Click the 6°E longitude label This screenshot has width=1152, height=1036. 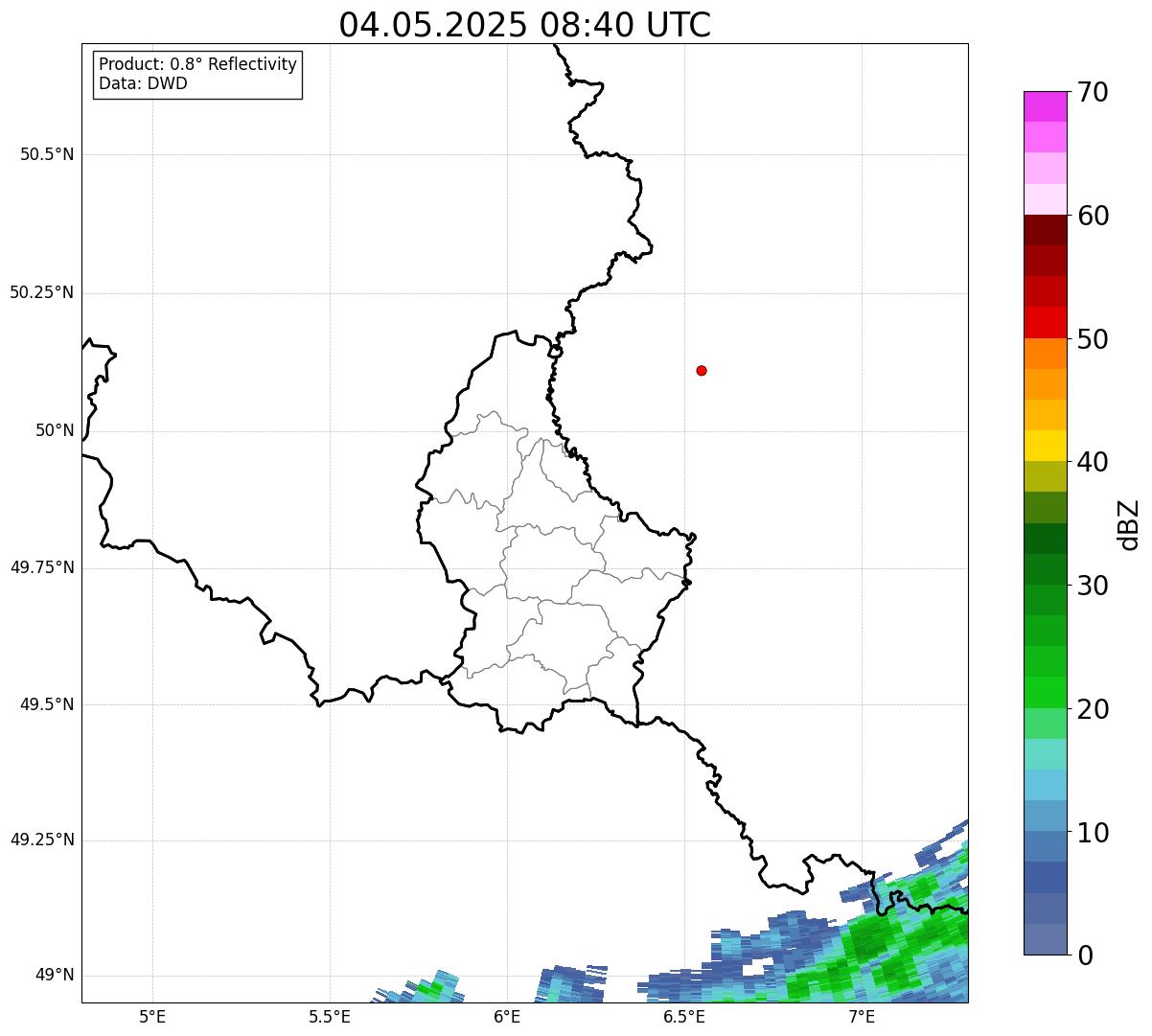click(507, 1017)
